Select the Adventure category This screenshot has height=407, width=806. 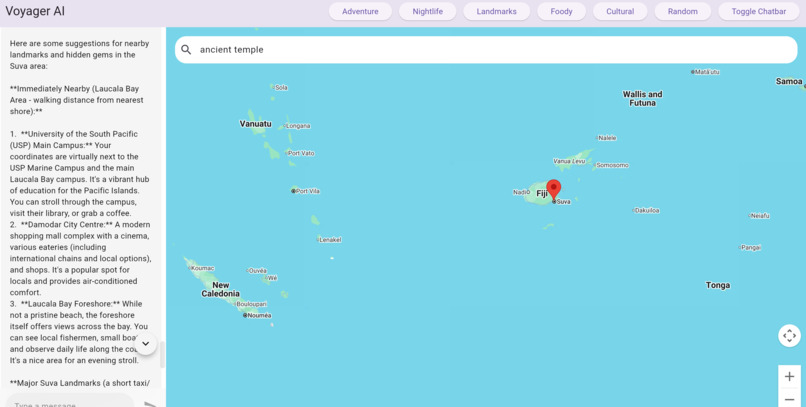(x=360, y=11)
